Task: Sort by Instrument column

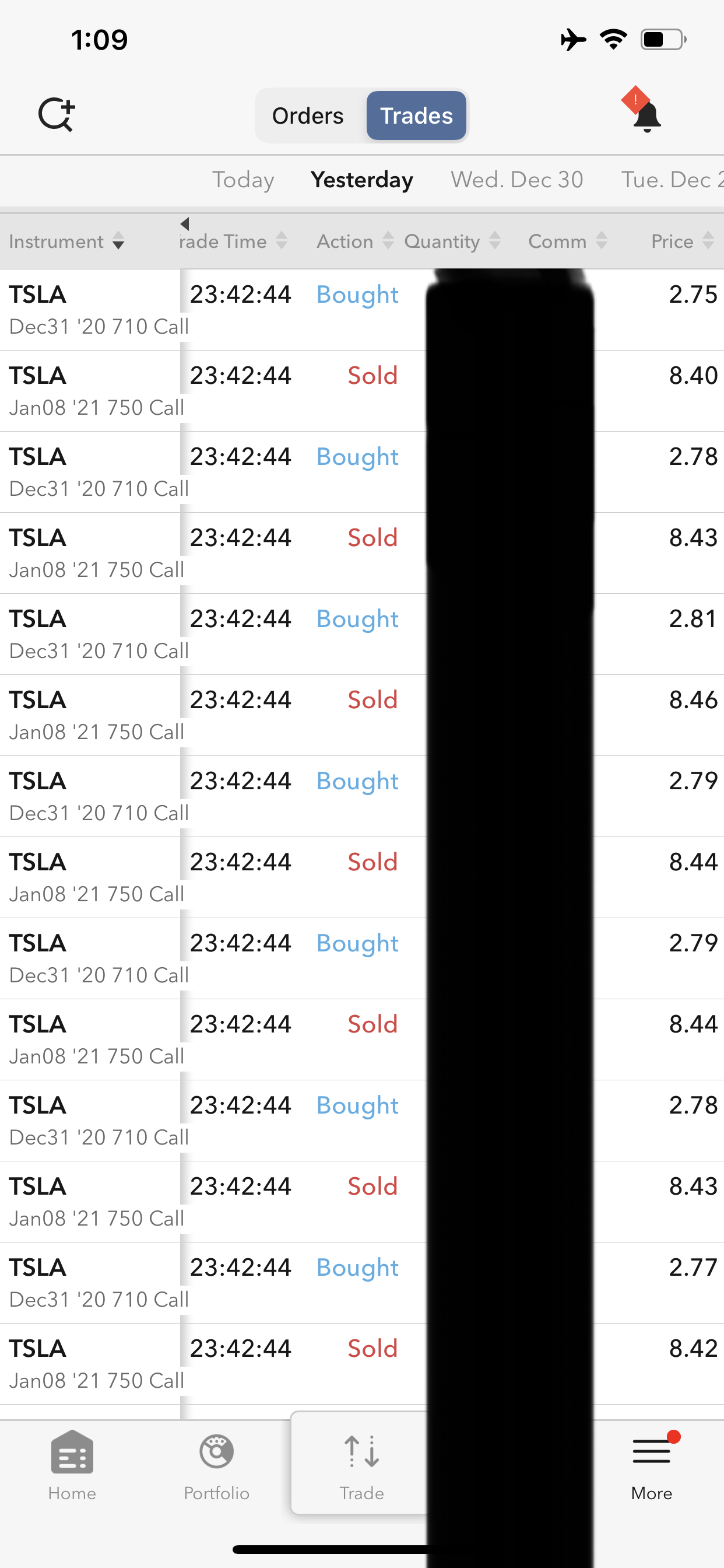Action: tap(67, 242)
